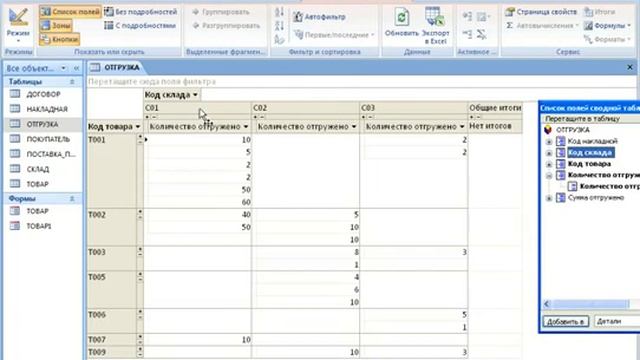Select ОТГРУЗКА table in navigation pane
Viewport: 640px width, 360px height.
tap(43, 124)
